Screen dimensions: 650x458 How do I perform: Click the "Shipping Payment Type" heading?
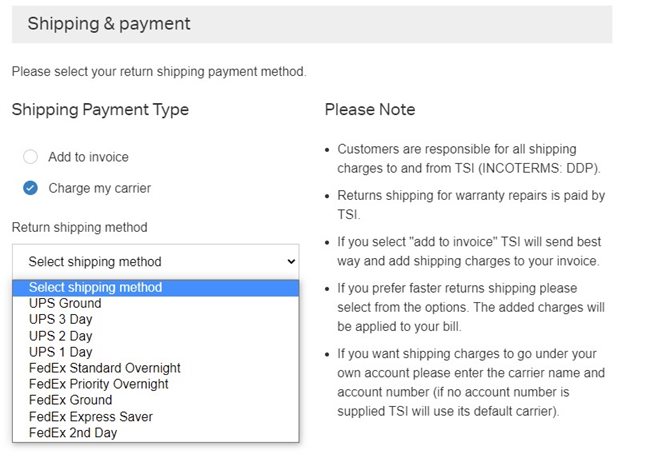[100, 109]
